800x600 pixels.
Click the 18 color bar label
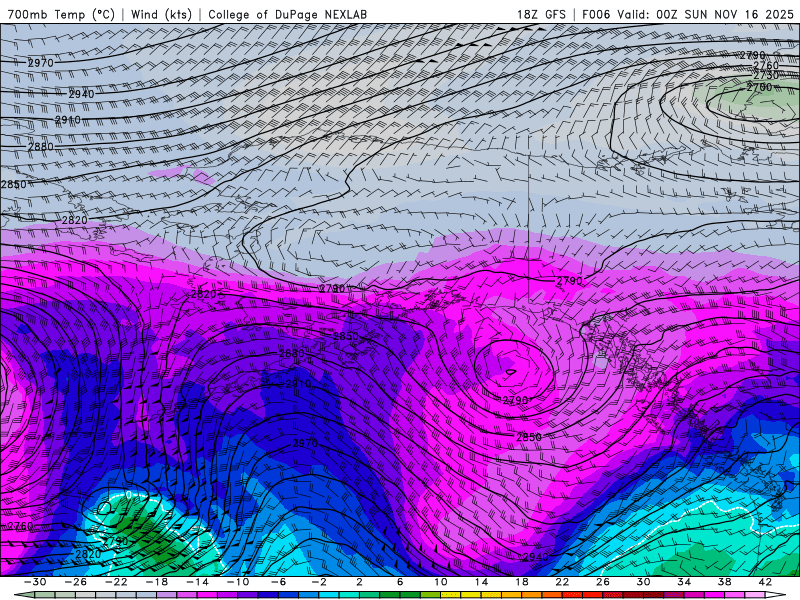521,582
